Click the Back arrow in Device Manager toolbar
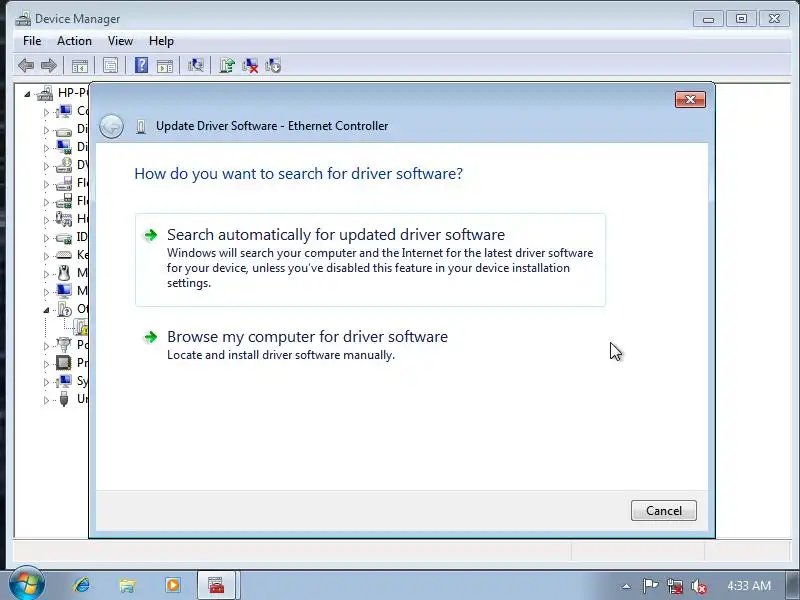The image size is (800, 600). (26, 65)
